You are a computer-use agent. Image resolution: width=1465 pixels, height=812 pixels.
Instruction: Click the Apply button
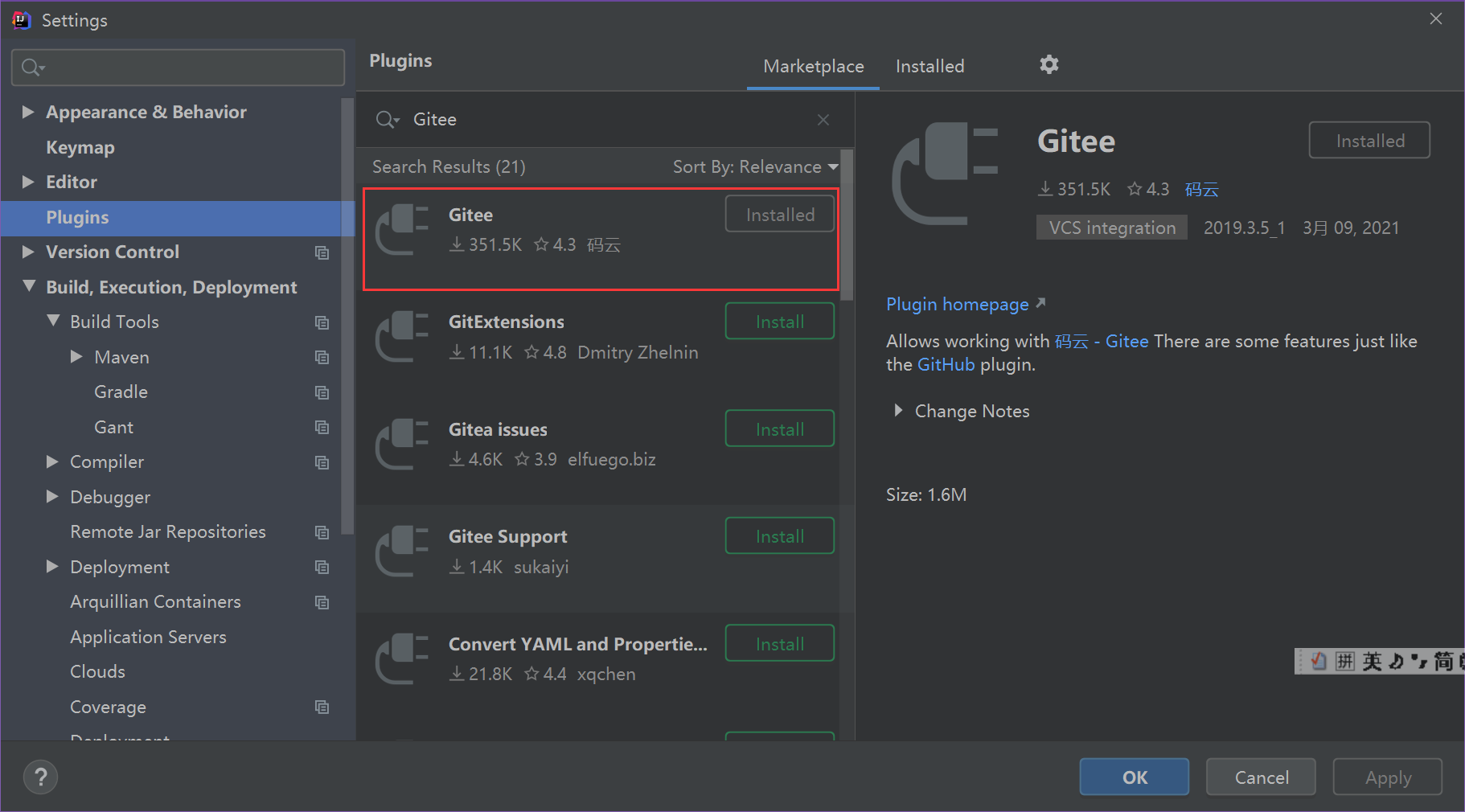pos(1388,777)
